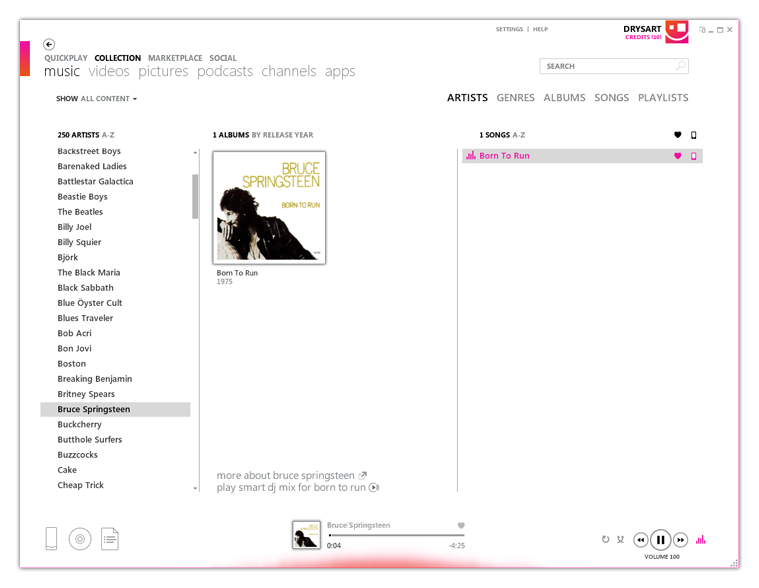The width and height of the screenshot is (759, 588).
Task: Toggle the shuffle button
Action: (x=620, y=539)
